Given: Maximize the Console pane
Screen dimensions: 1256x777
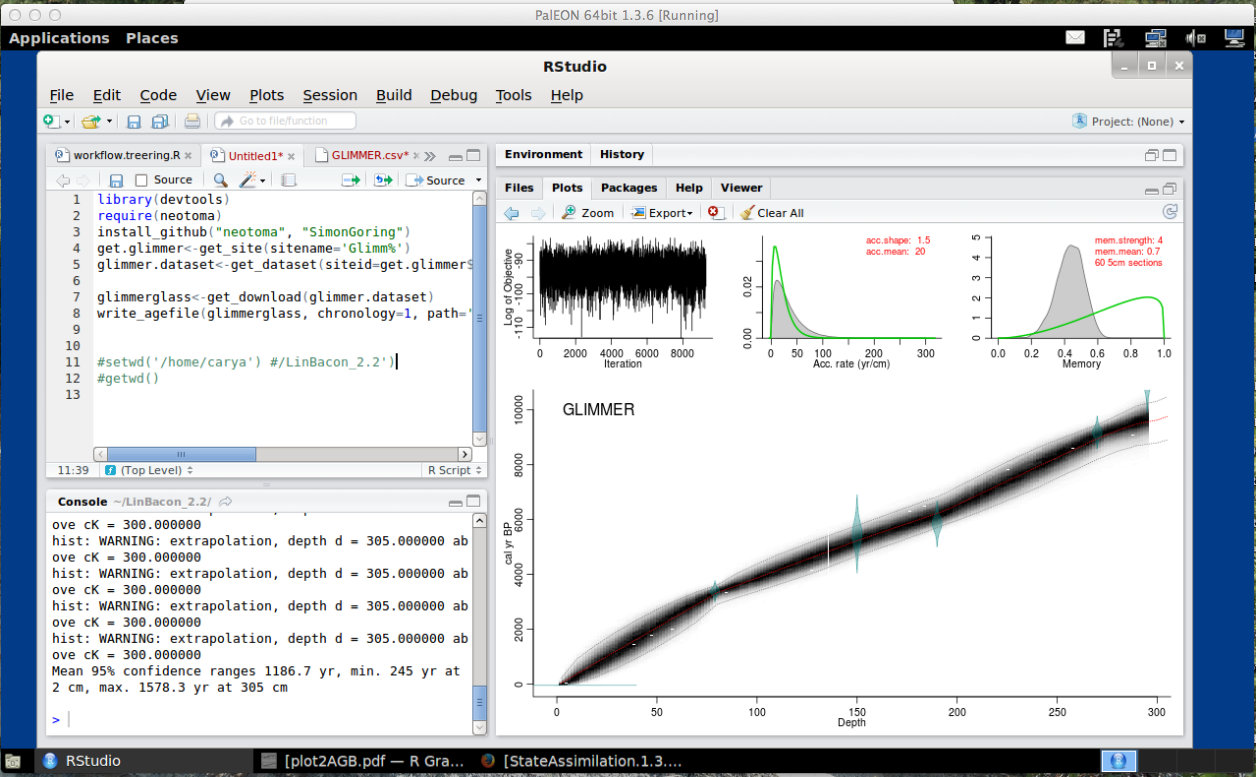Looking at the screenshot, I should 474,502.
